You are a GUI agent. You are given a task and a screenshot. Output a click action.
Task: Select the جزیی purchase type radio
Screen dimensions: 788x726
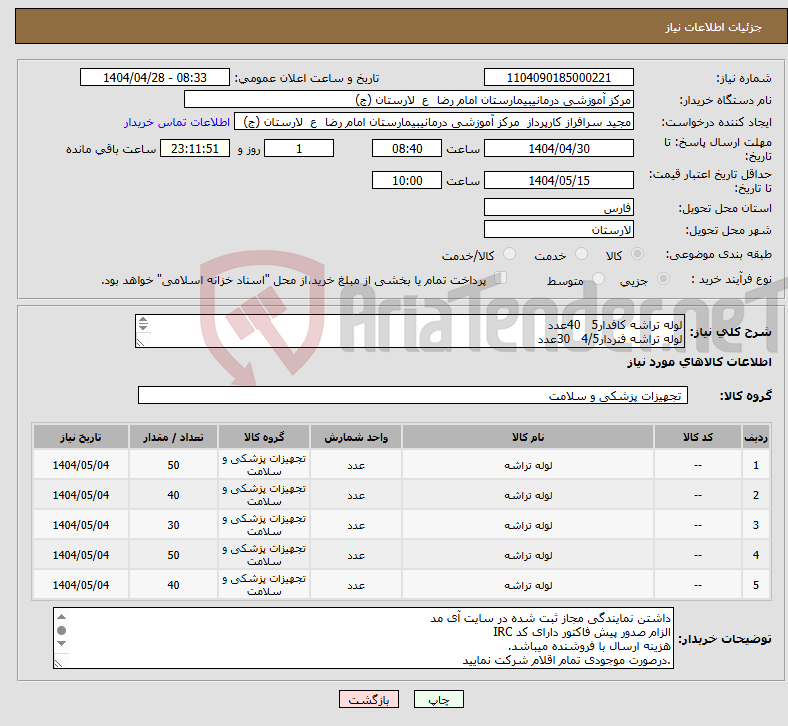[663, 279]
